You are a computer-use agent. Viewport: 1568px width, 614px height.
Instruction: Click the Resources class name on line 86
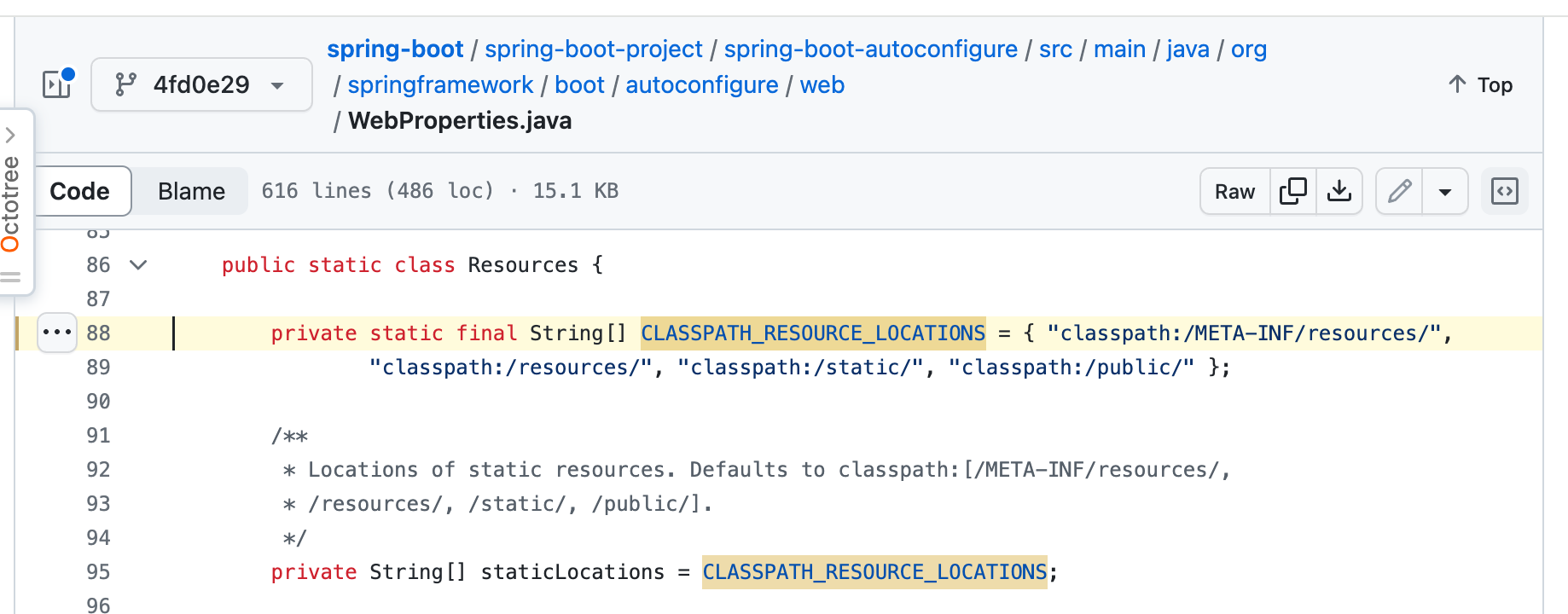coord(523,265)
